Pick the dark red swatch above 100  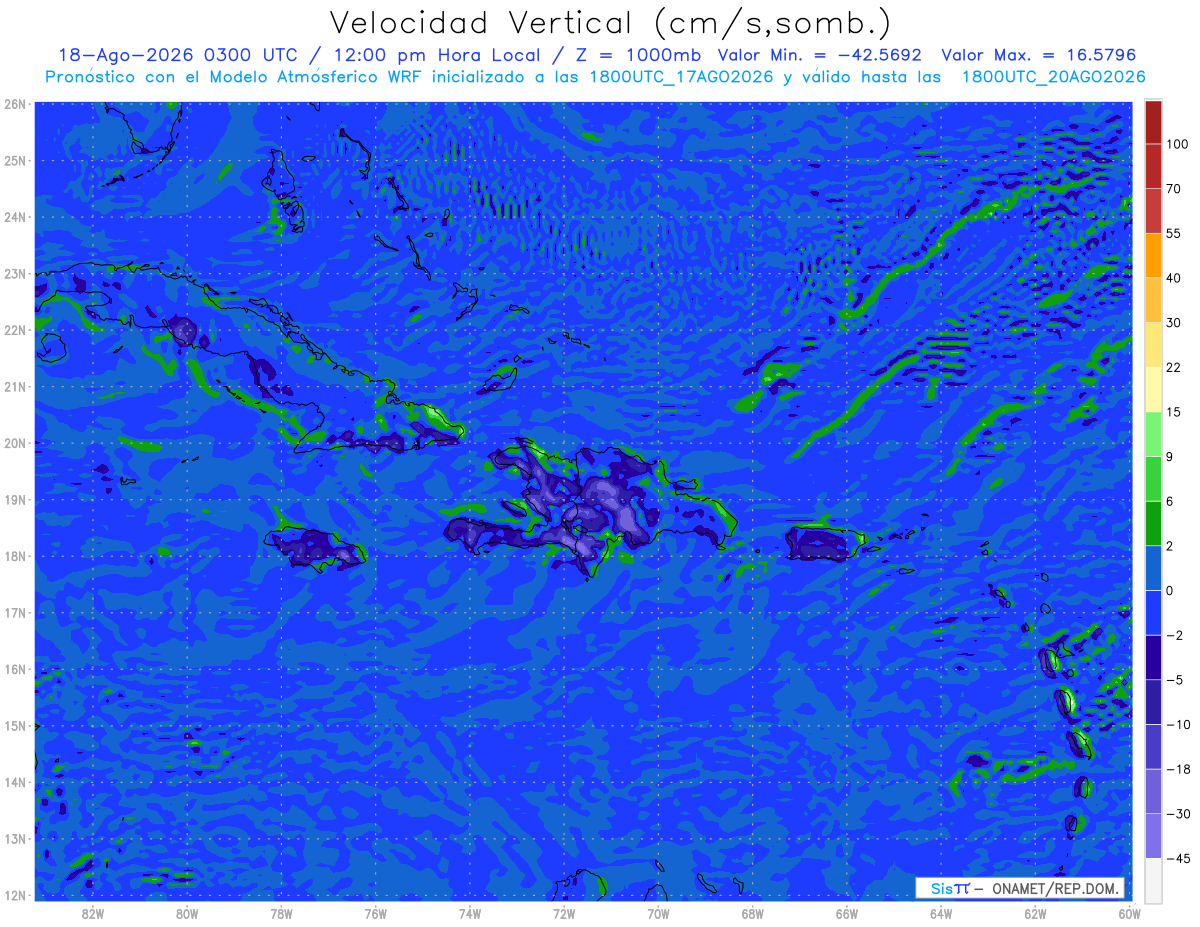[1153, 121]
